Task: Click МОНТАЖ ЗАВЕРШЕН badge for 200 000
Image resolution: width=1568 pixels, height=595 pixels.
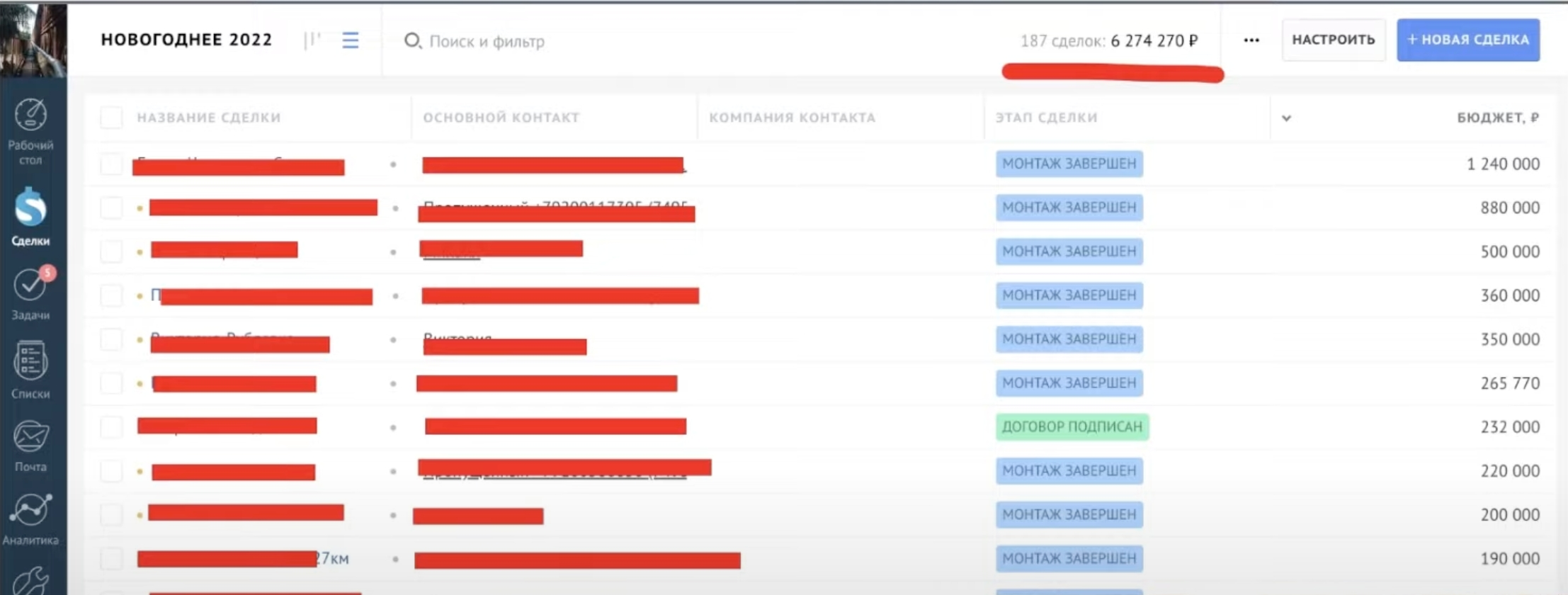Action: tap(1069, 515)
